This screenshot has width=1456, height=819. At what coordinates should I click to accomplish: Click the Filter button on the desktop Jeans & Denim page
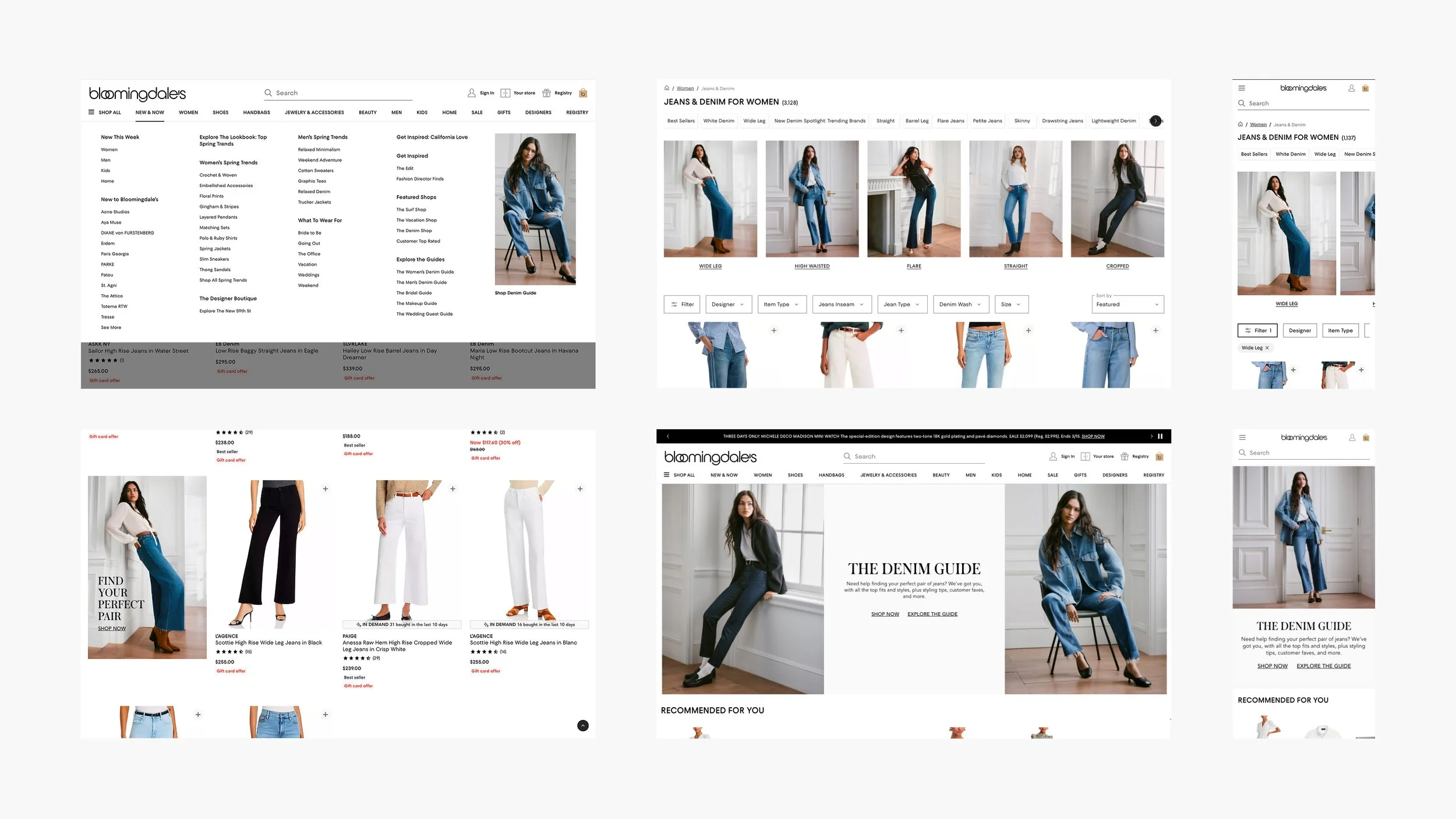(681, 305)
